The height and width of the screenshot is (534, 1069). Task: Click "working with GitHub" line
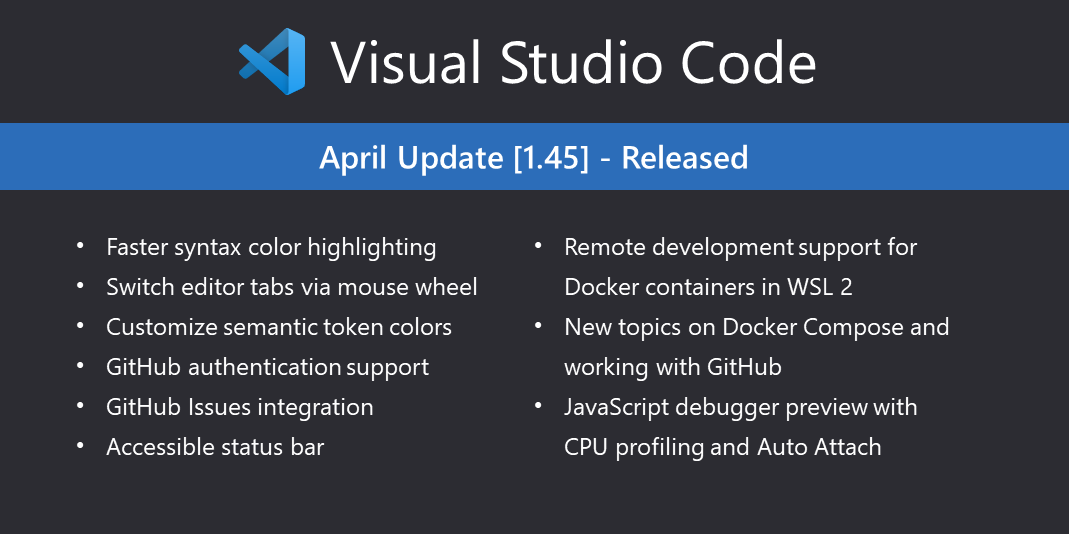click(x=673, y=368)
